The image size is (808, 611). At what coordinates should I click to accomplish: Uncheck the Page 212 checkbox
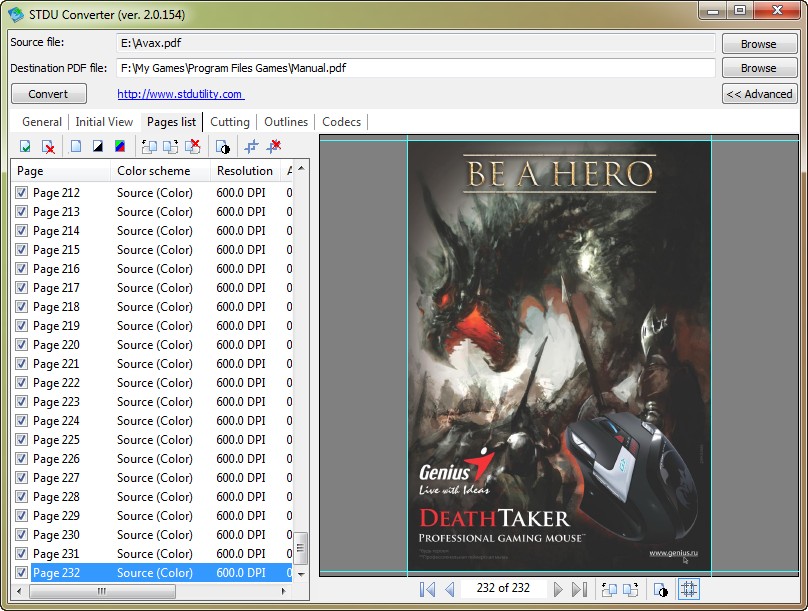[x=21, y=193]
